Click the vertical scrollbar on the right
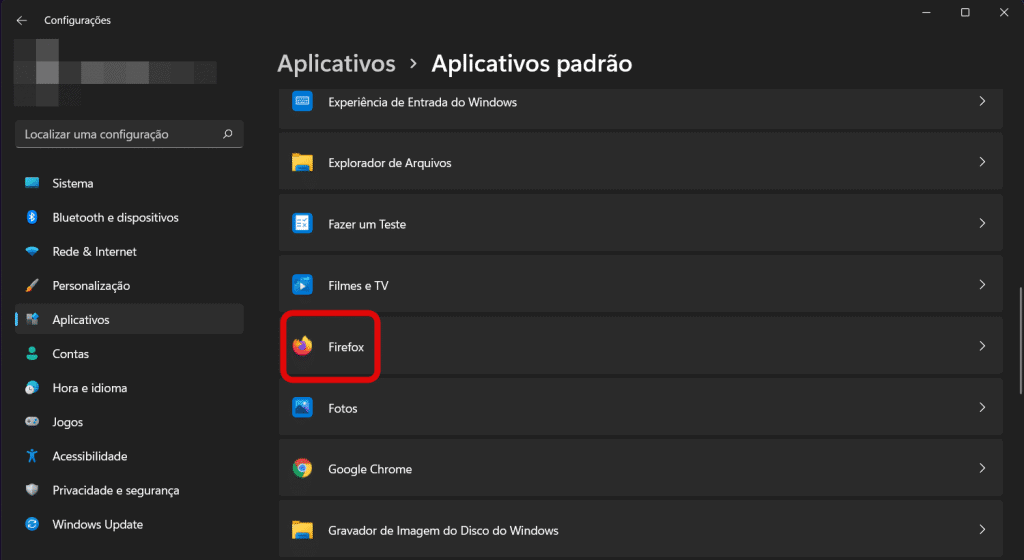The image size is (1024, 560). click(x=1021, y=341)
